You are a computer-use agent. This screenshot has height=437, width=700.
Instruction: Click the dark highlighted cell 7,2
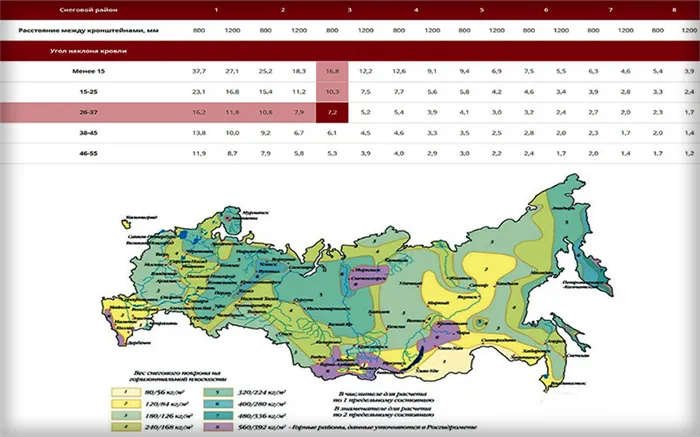[333, 111]
